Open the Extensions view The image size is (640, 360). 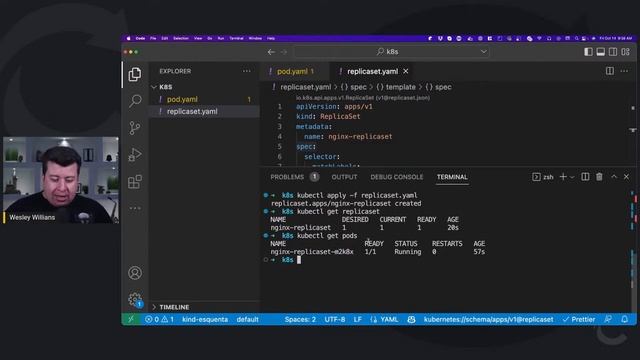135,182
